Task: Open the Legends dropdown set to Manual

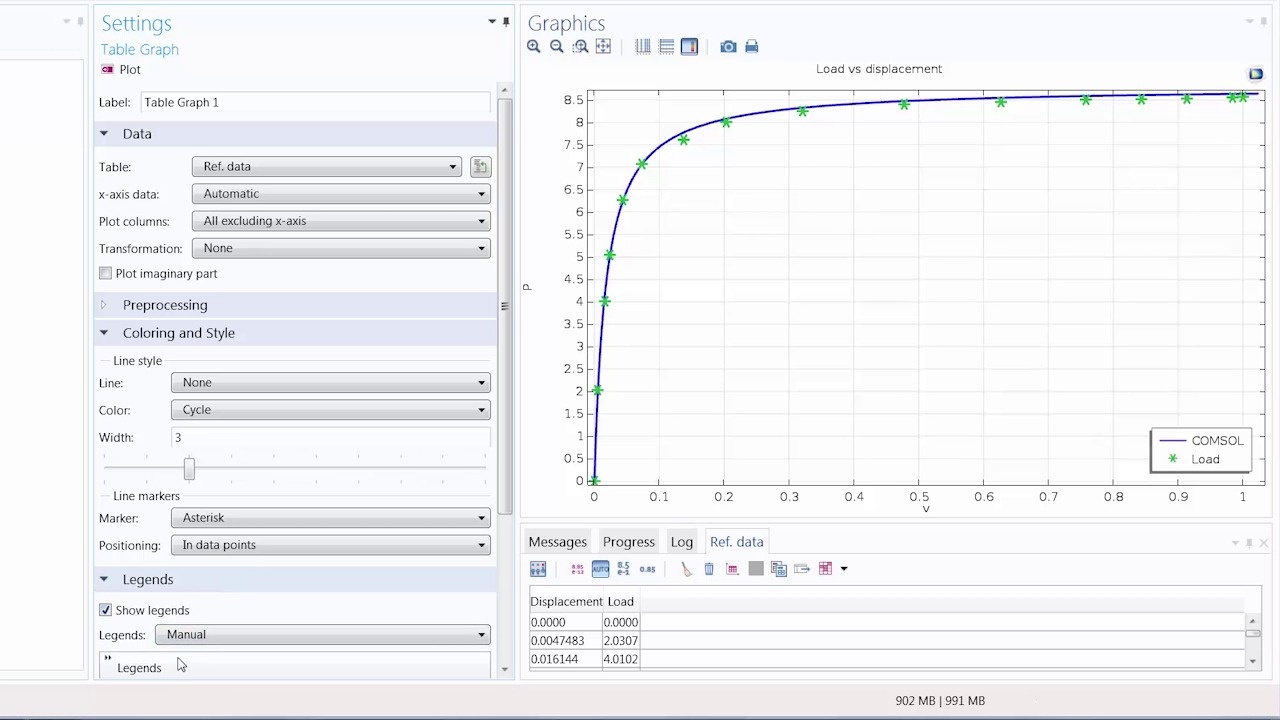Action: click(322, 635)
